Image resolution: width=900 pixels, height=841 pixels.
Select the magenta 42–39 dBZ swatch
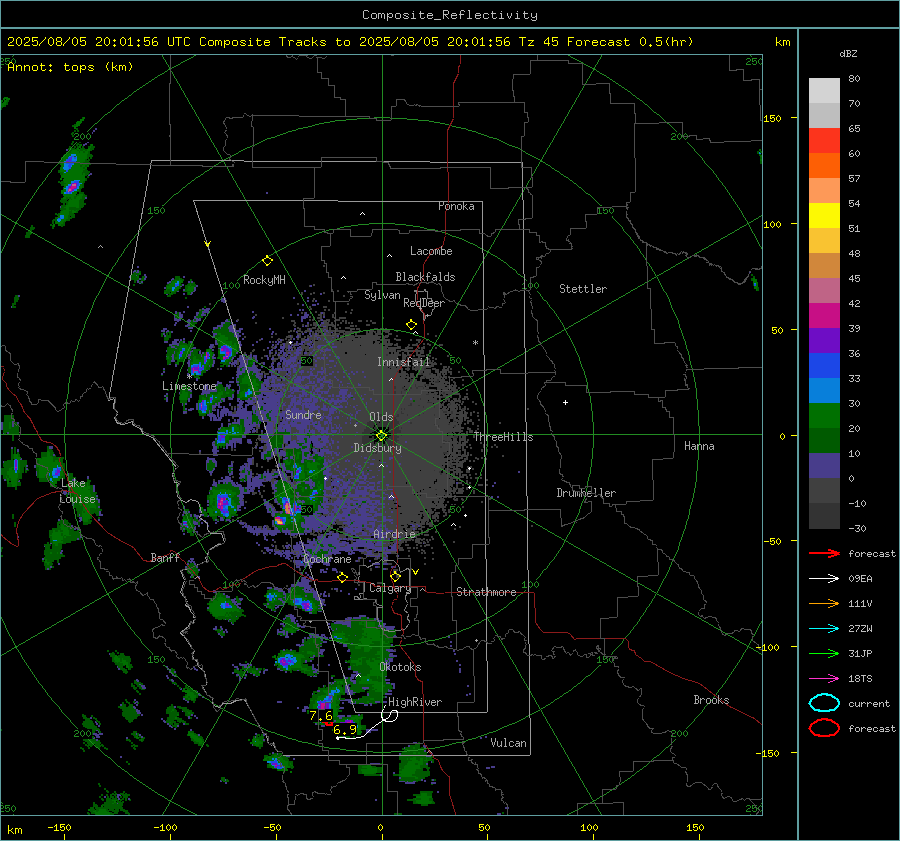pos(824,316)
